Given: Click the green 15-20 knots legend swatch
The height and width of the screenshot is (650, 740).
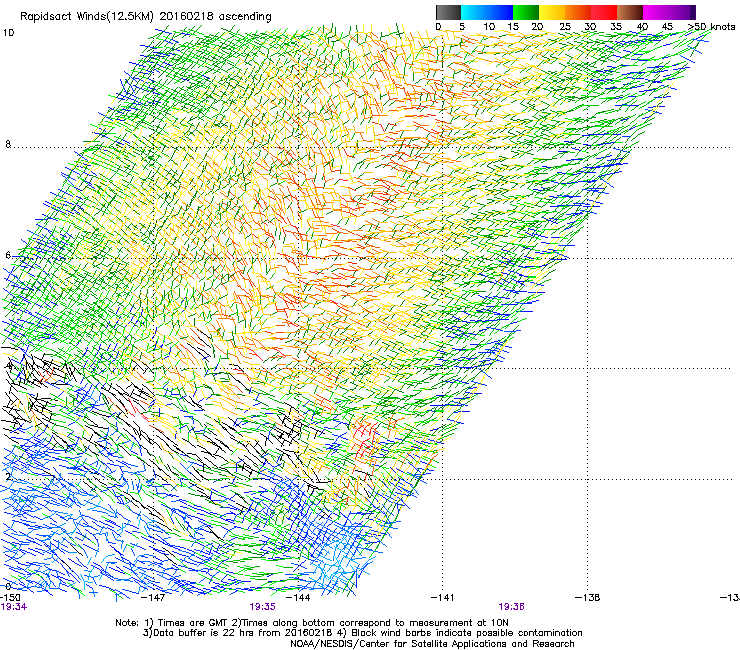Looking at the screenshot, I should (526, 12).
